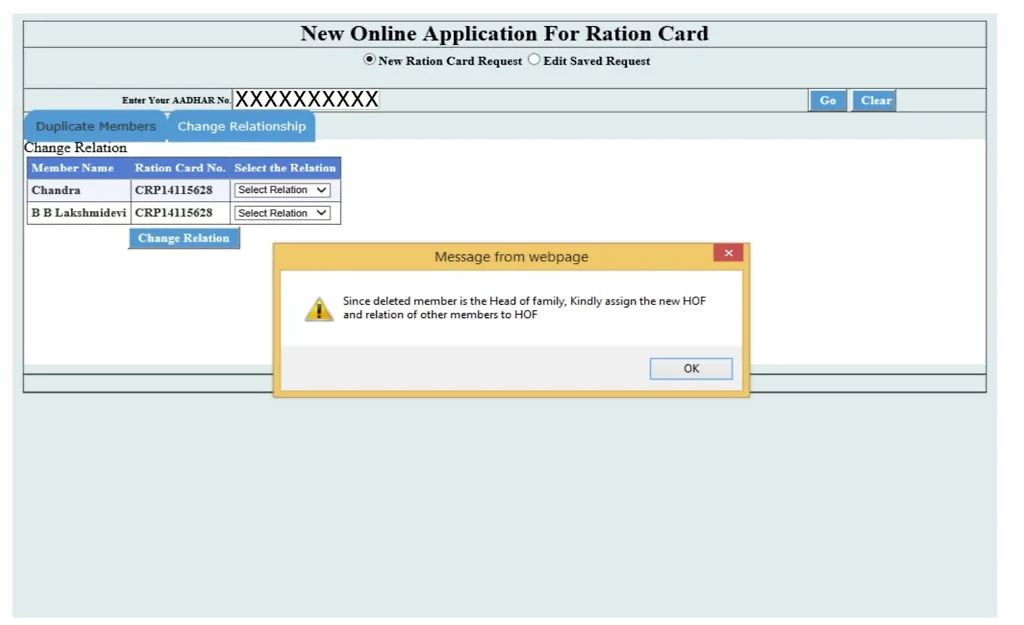1024x625 pixels.
Task: Click the Go button
Action: point(827,101)
